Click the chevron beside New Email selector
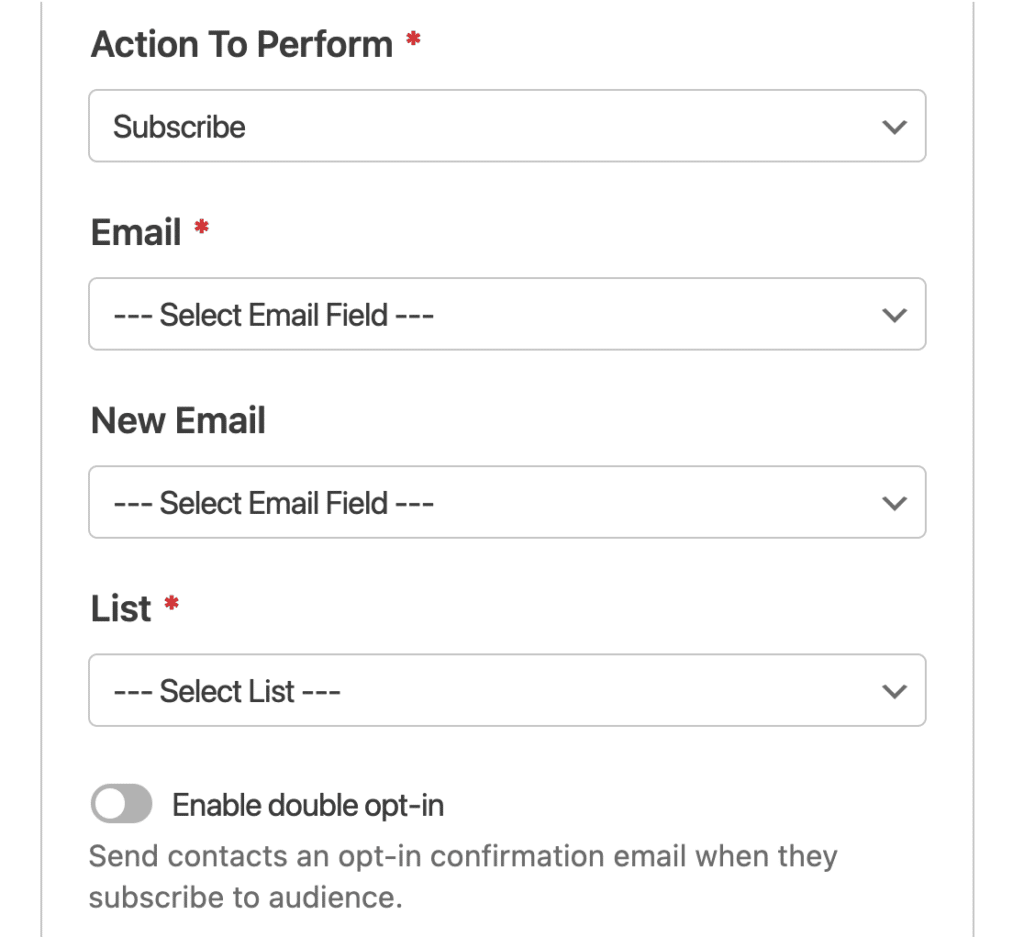 (894, 502)
